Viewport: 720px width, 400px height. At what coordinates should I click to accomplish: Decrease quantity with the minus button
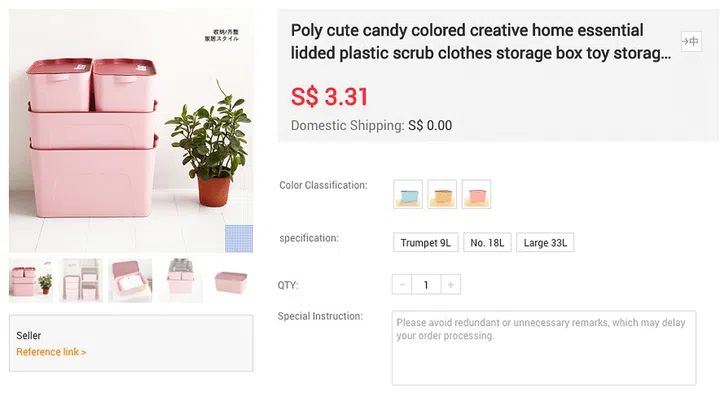click(403, 285)
